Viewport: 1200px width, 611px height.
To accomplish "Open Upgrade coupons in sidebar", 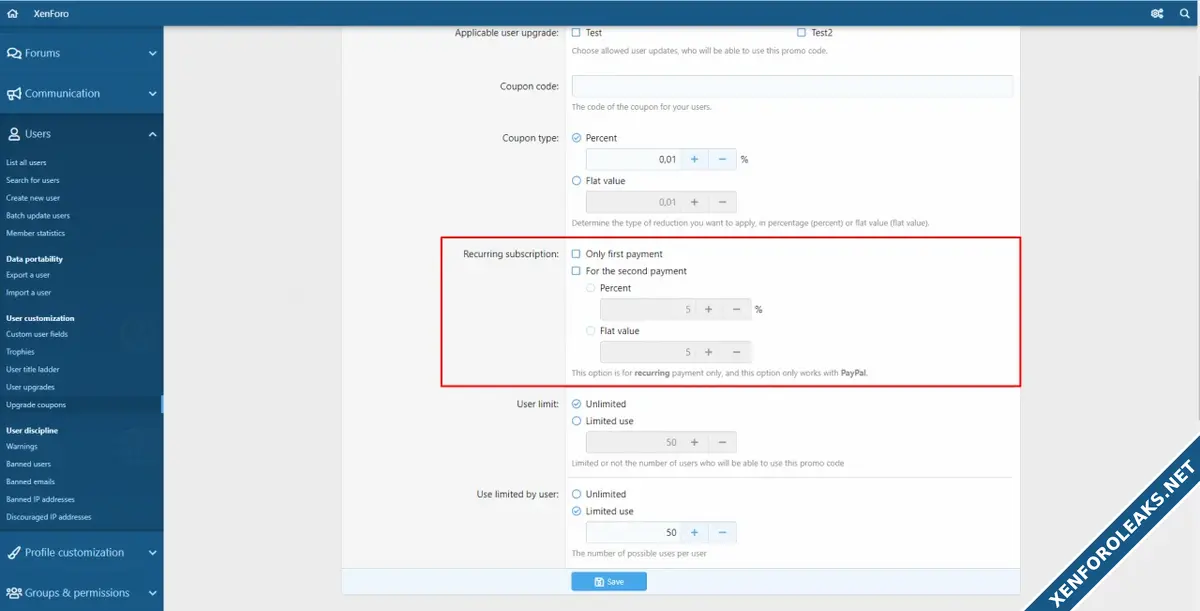I will 36,405.
